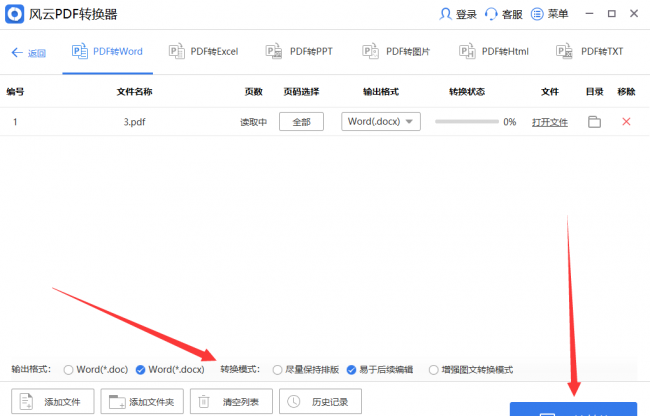Viewport: 650px width, 416px height.
Task: Click the clock icon in 历史记录
Action: [293, 401]
